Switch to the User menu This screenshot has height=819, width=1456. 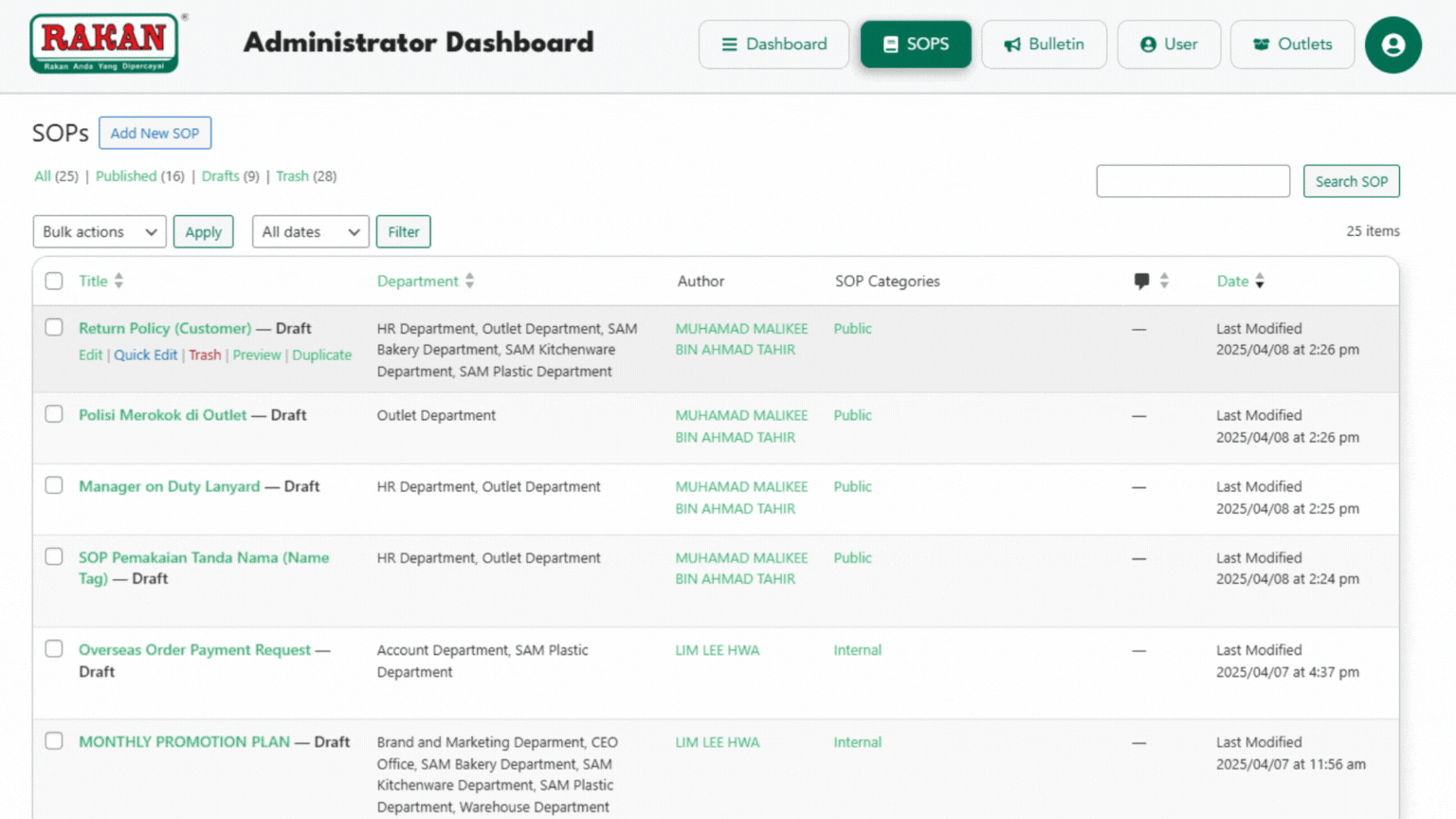1169,45
